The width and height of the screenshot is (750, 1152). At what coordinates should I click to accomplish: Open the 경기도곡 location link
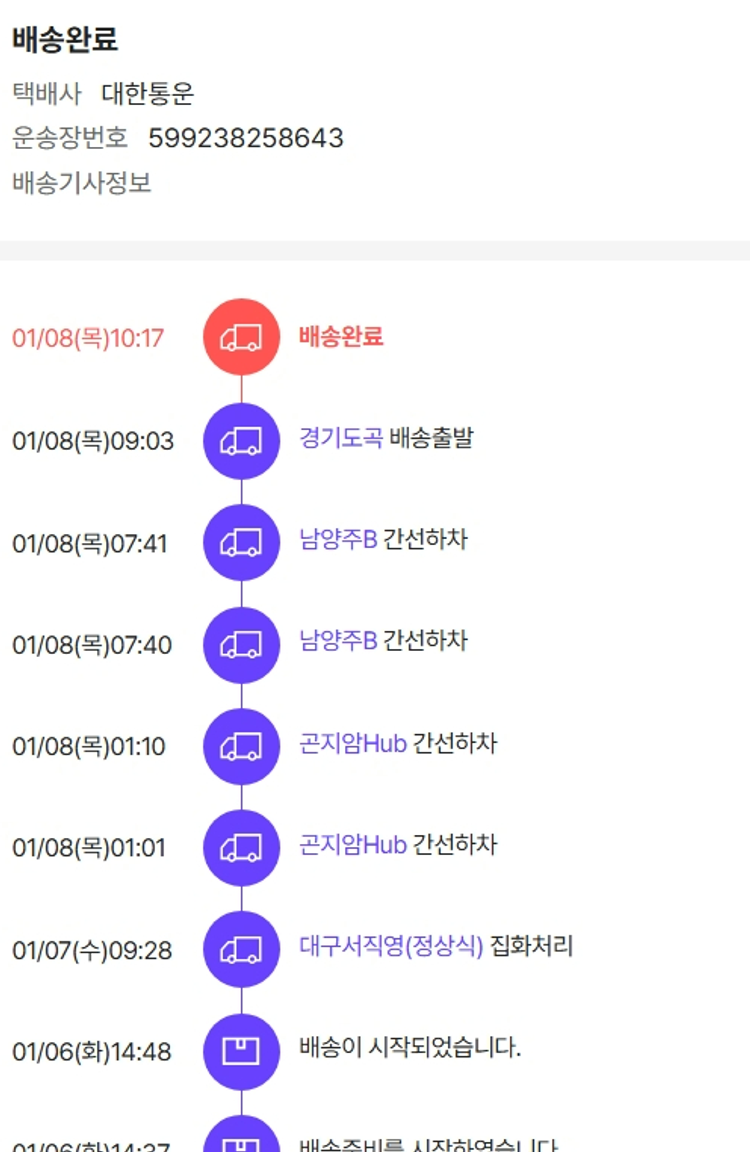pyautogui.click(x=340, y=438)
